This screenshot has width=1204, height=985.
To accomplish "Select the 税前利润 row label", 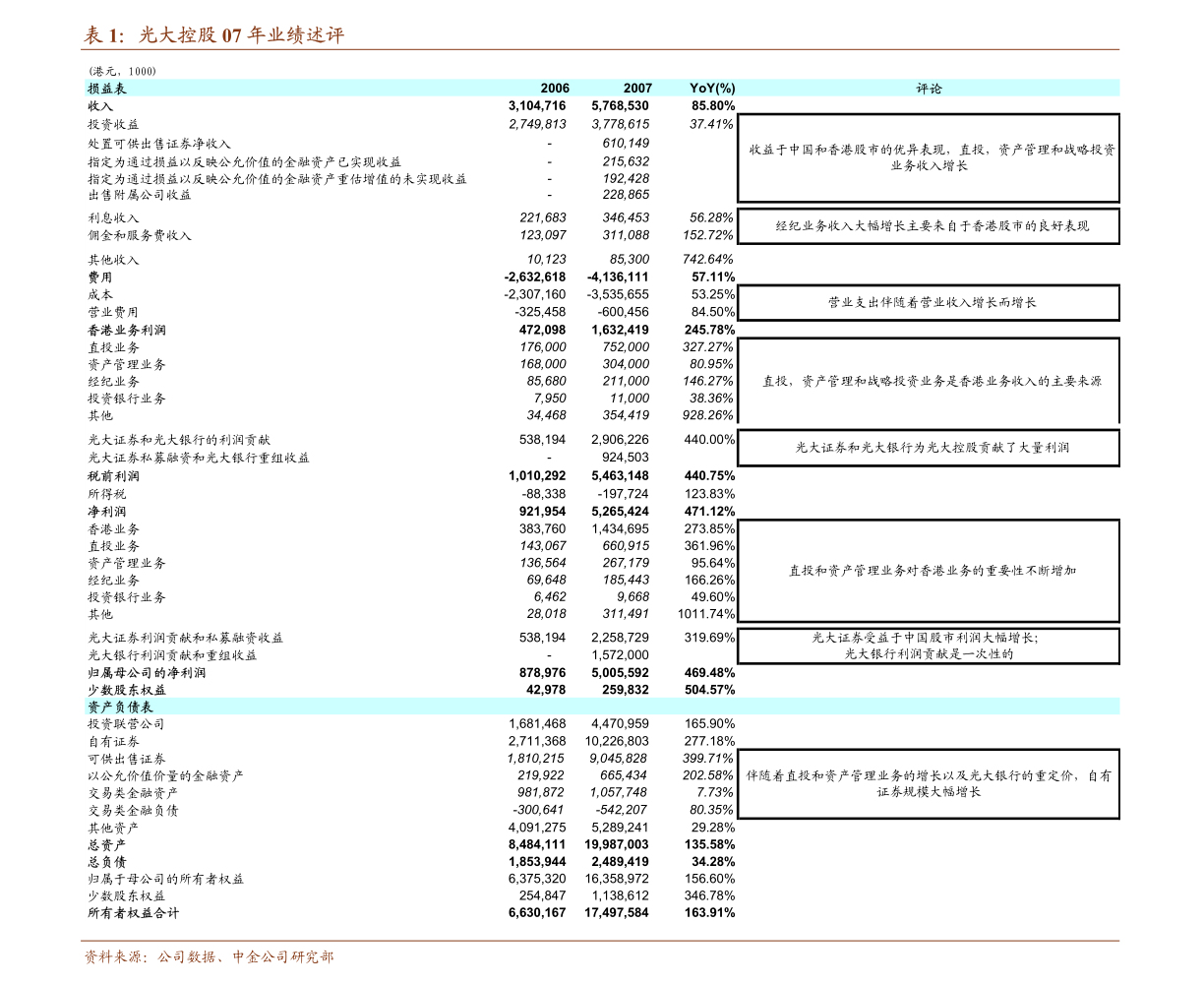I will click(114, 477).
